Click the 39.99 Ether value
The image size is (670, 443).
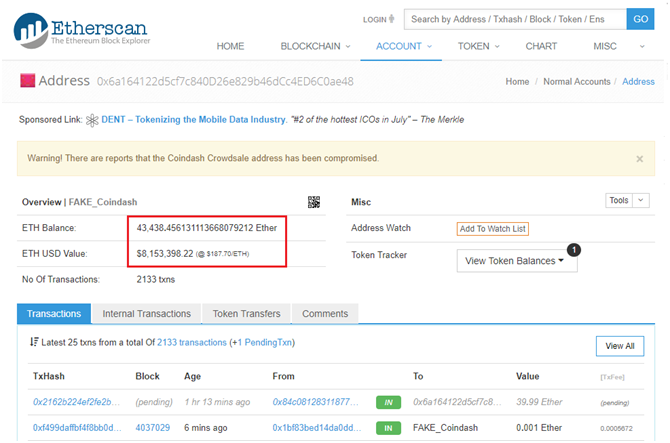(x=539, y=402)
